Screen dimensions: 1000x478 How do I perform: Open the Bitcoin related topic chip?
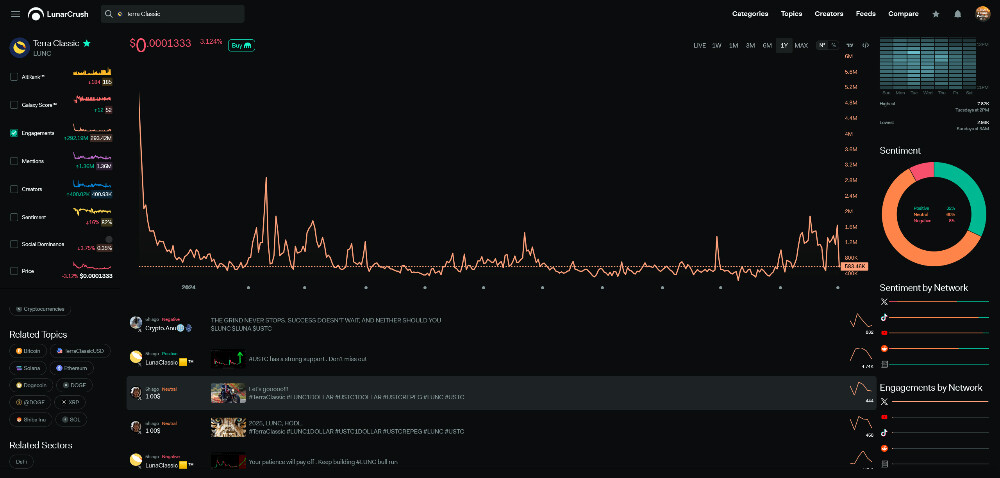[x=32, y=351]
